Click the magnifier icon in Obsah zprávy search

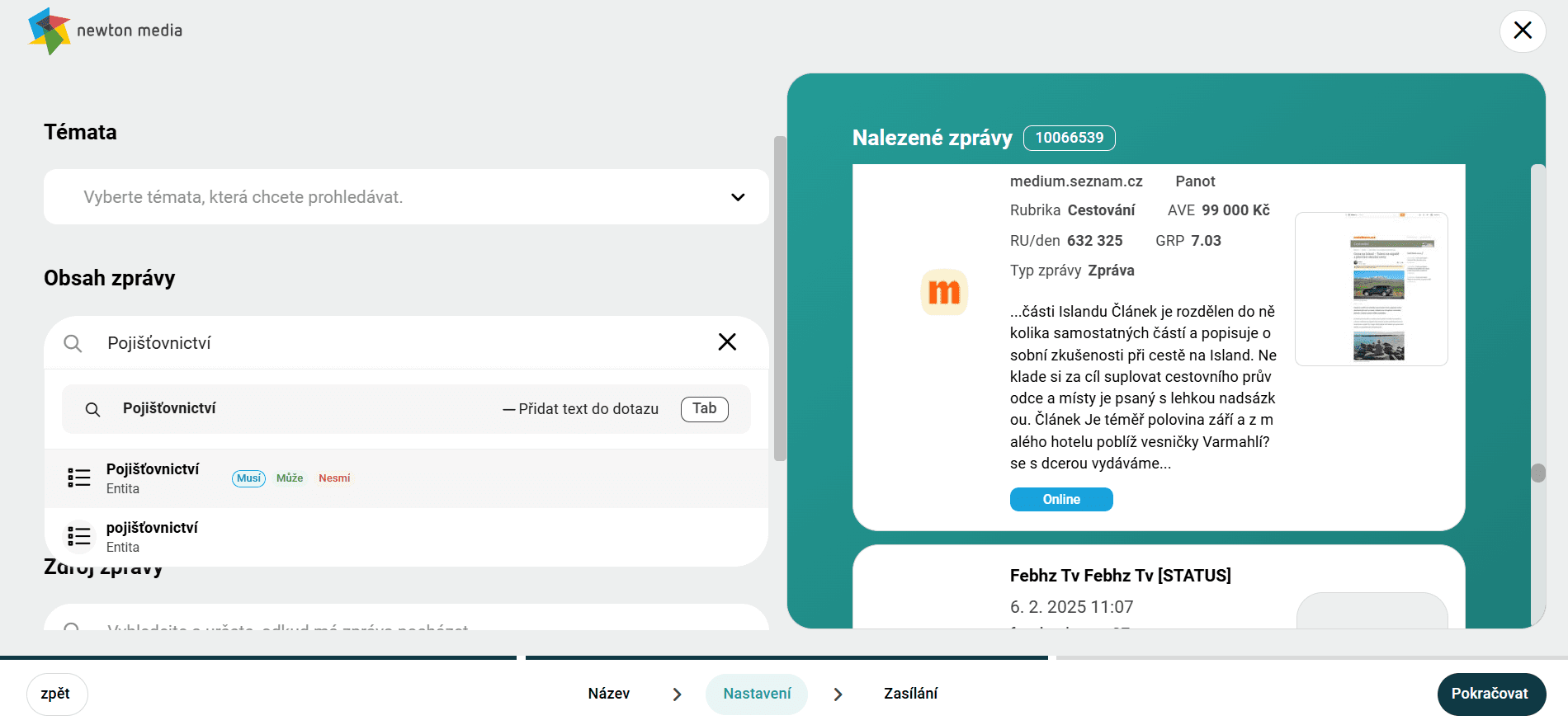pyautogui.click(x=73, y=343)
